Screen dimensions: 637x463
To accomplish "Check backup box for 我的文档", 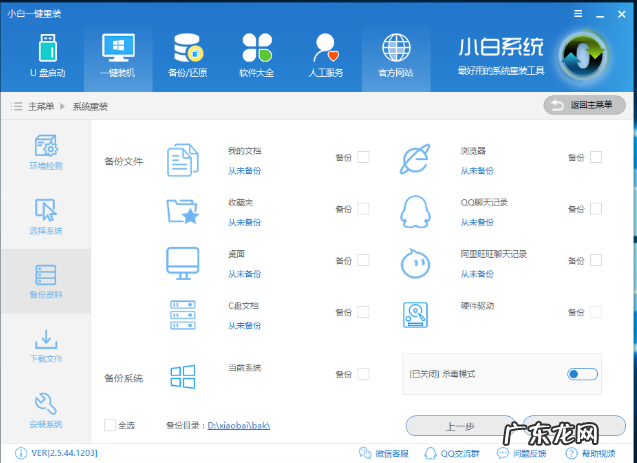I will pos(363,157).
